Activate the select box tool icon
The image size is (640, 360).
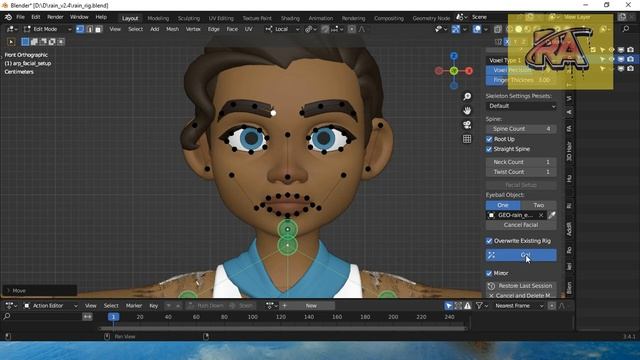(x=25, y=42)
